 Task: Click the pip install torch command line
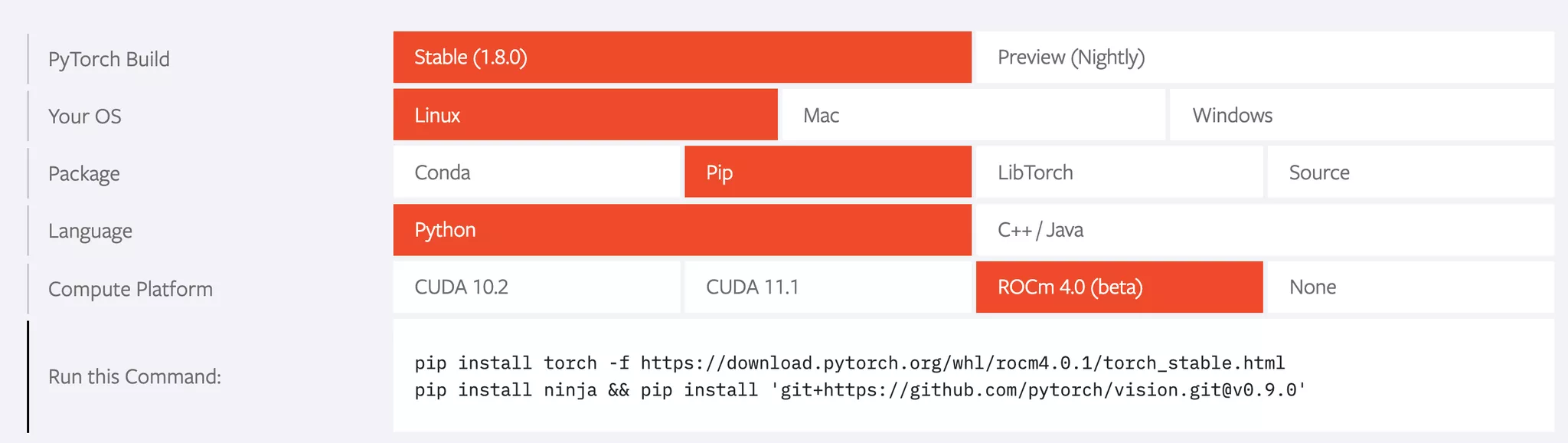(850, 363)
